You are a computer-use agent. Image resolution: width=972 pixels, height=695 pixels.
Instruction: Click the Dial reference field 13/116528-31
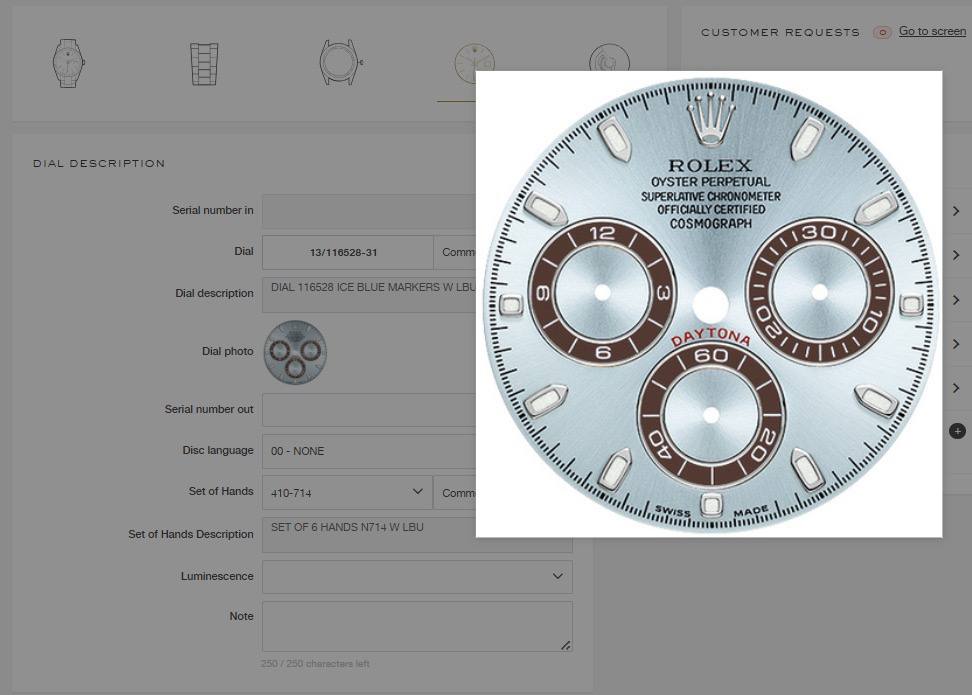(x=348, y=252)
